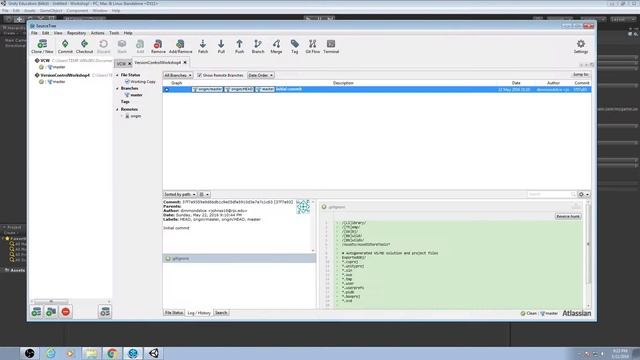The image size is (640, 360).
Task: Open SourceTree Settings gear
Action: click(581, 47)
